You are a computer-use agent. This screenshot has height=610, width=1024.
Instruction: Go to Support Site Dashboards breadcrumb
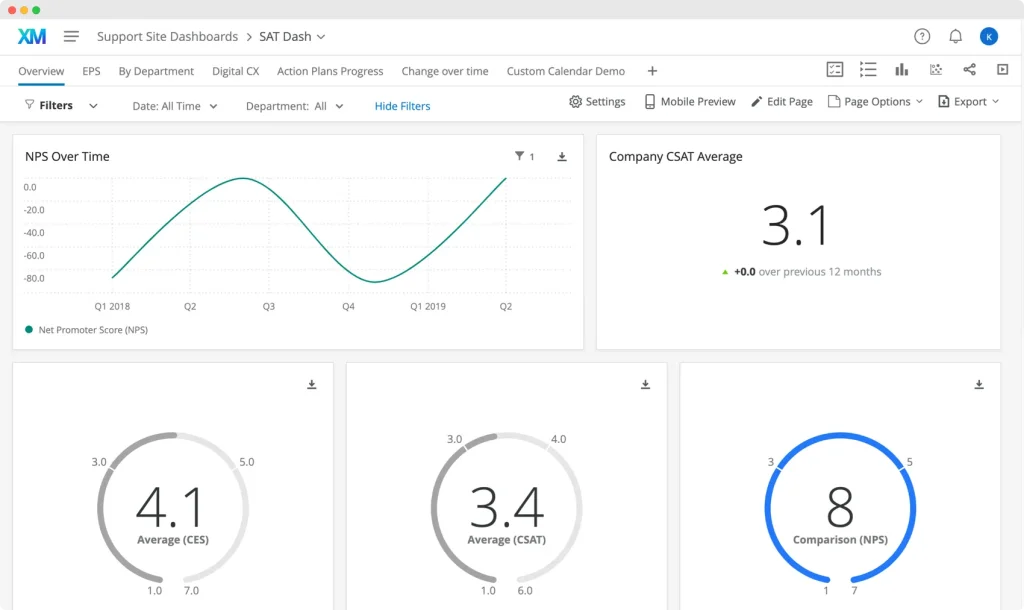click(167, 37)
